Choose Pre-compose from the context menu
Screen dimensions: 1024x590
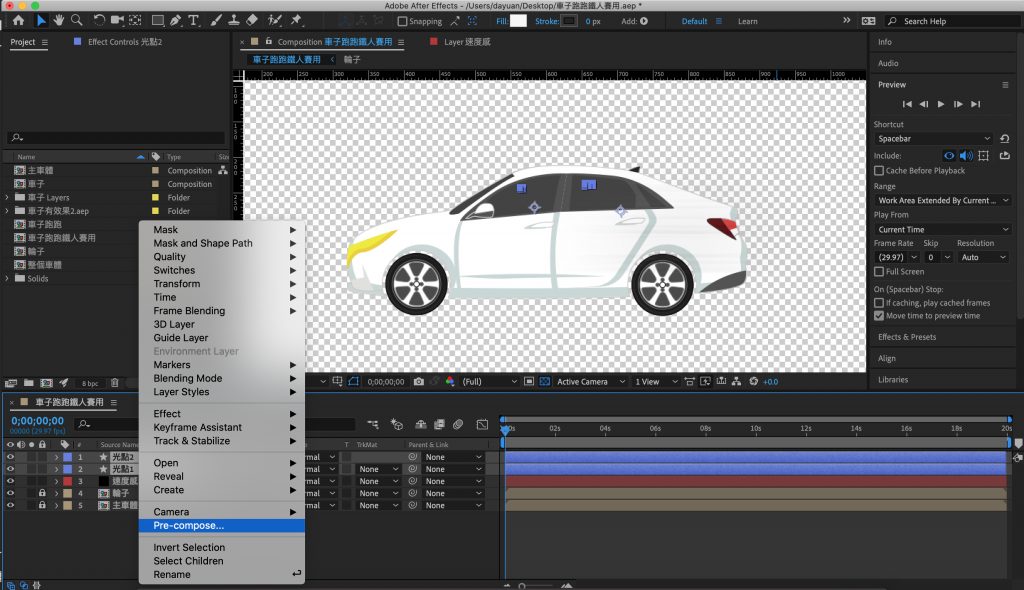tap(189, 525)
